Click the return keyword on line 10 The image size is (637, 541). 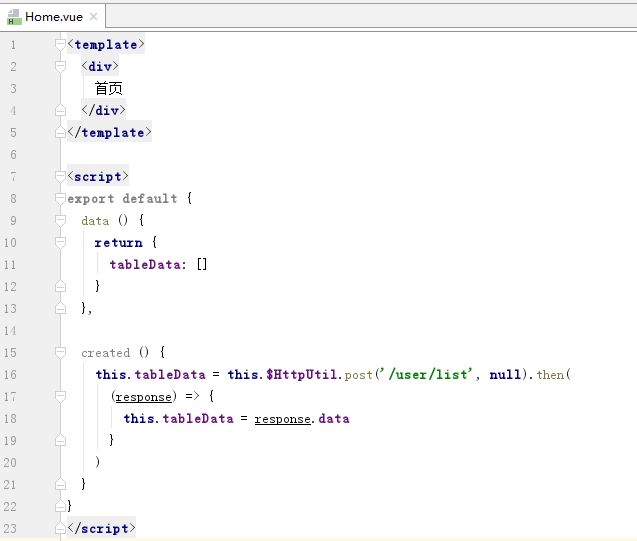pyautogui.click(x=119, y=242)
